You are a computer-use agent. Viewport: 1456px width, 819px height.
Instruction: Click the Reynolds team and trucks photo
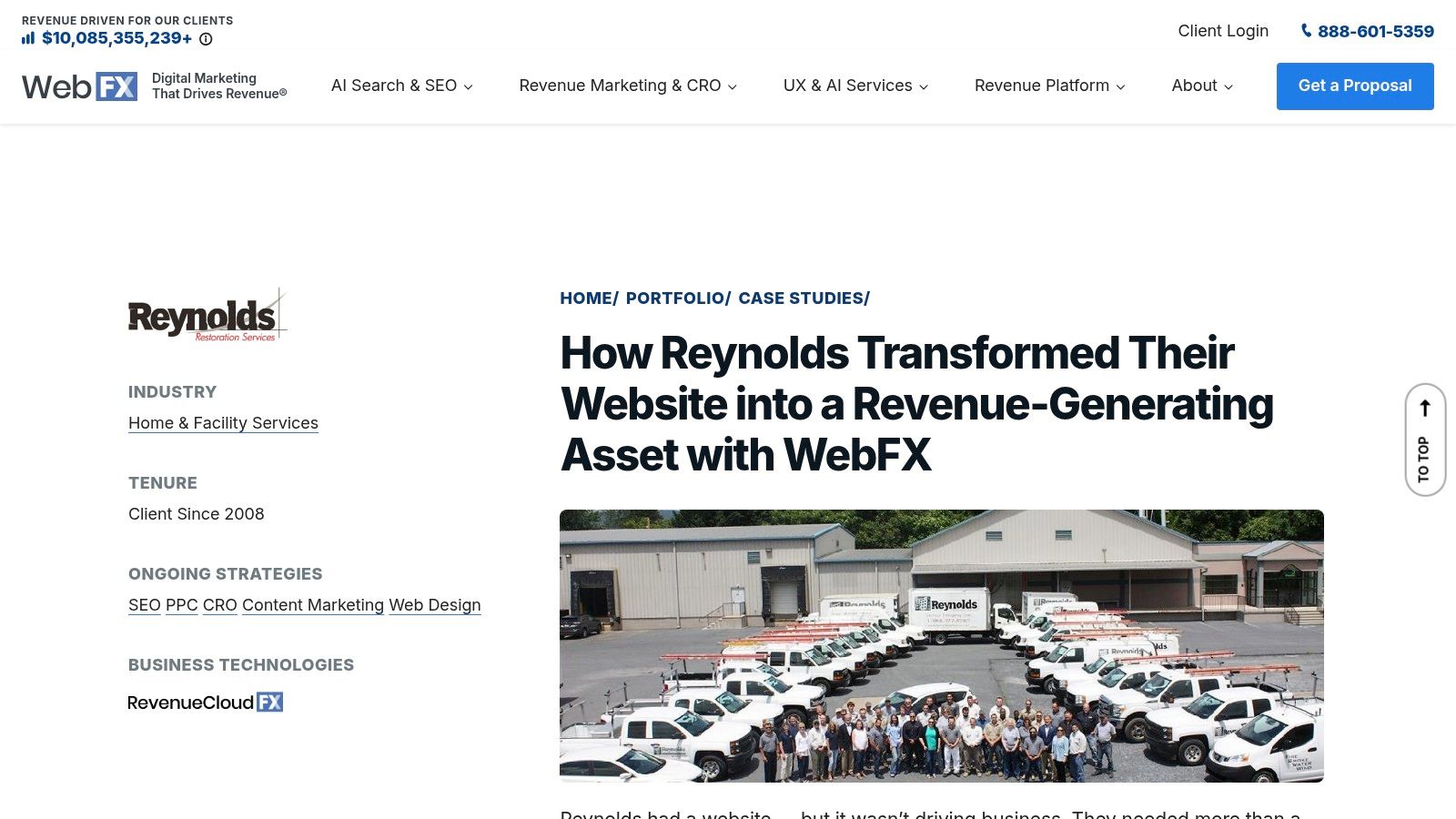point(942,646)
